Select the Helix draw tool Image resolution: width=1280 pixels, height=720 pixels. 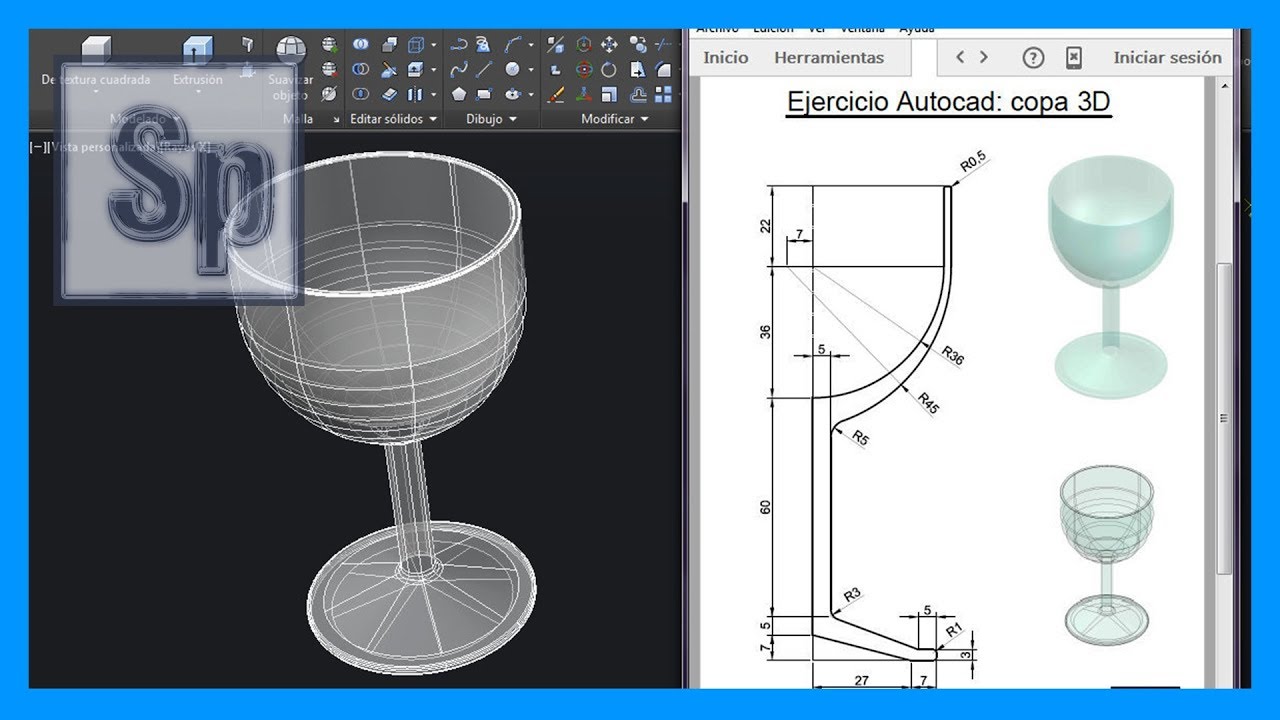(483, 45)
